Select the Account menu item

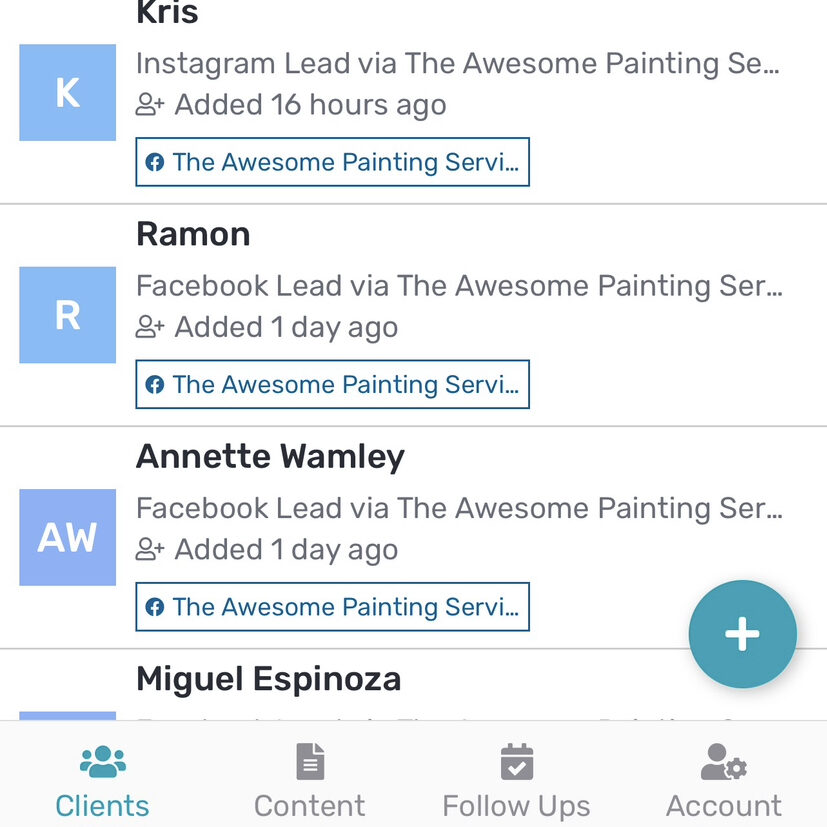(x=723, y=805)
